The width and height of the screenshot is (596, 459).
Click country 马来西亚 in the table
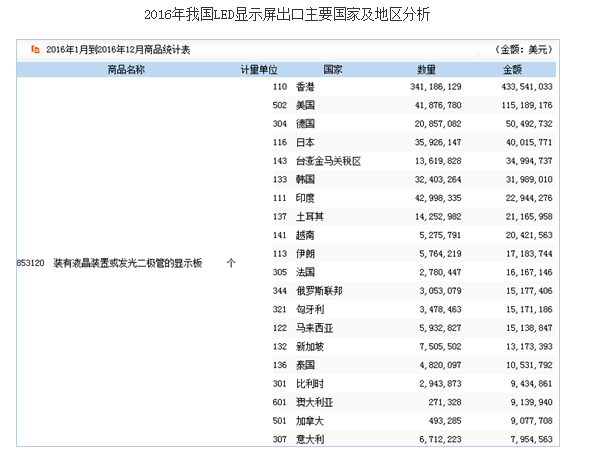[x=314, y=328]
